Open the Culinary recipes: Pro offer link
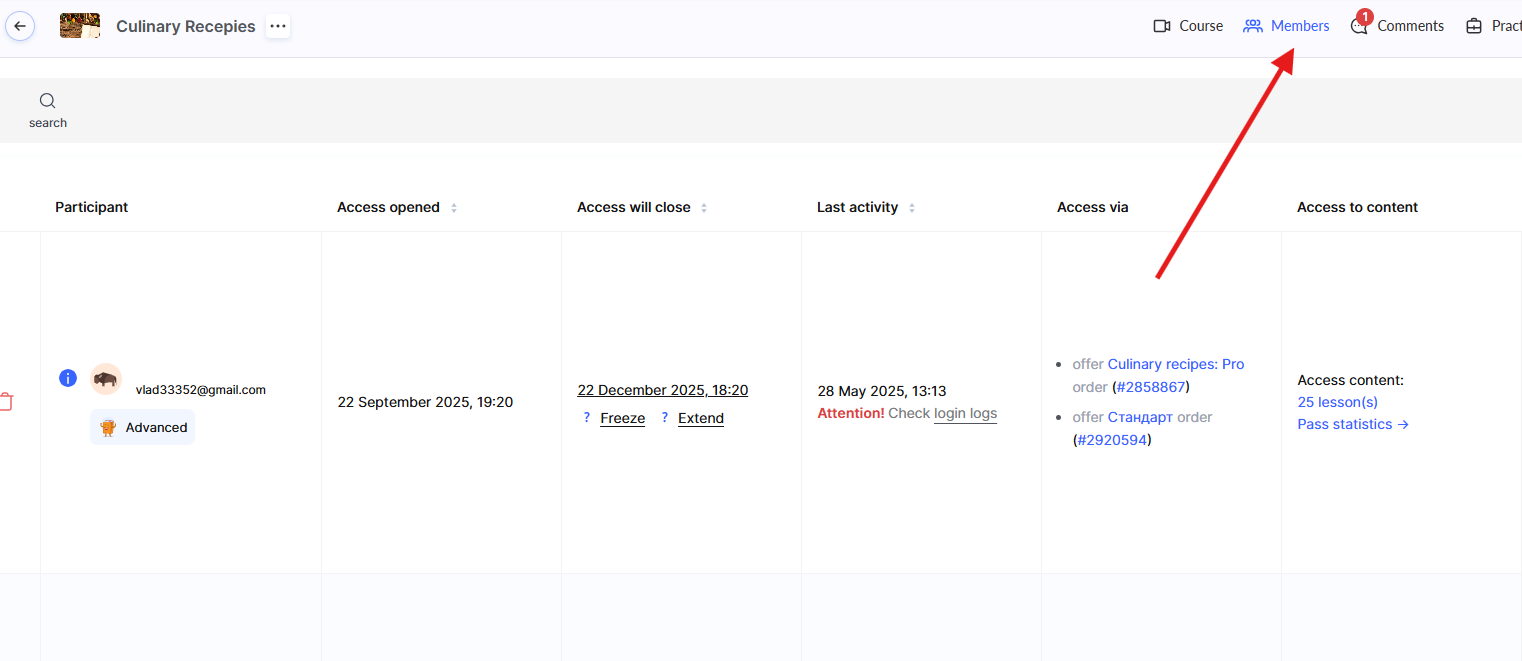This screenshot has height=661, width=1522. point(1176,364)
